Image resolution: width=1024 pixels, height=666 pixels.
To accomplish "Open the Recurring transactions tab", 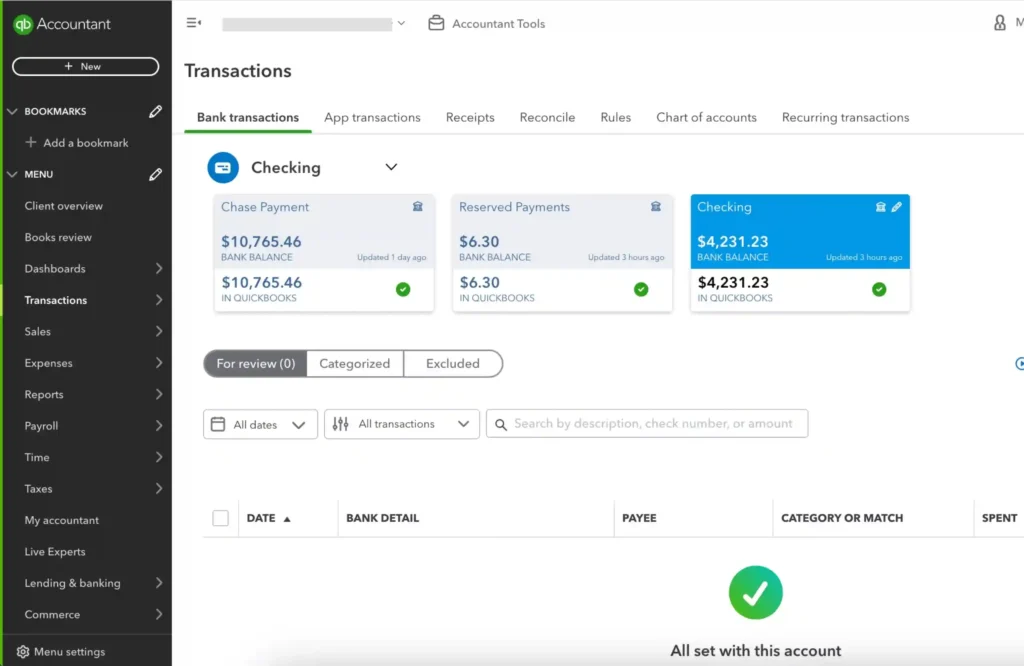I will (x=845, y=118).
